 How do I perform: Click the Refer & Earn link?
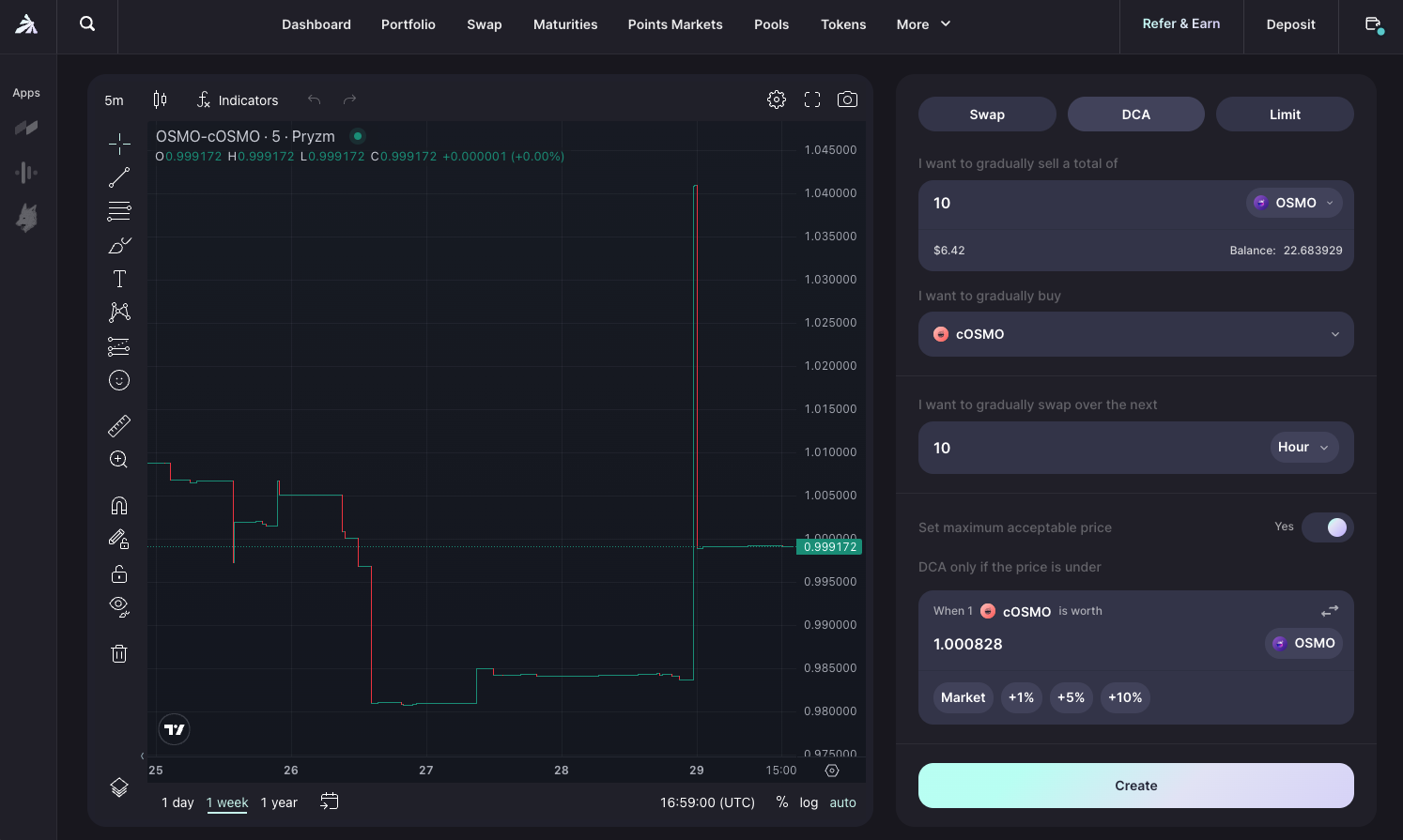(1181, 23)
